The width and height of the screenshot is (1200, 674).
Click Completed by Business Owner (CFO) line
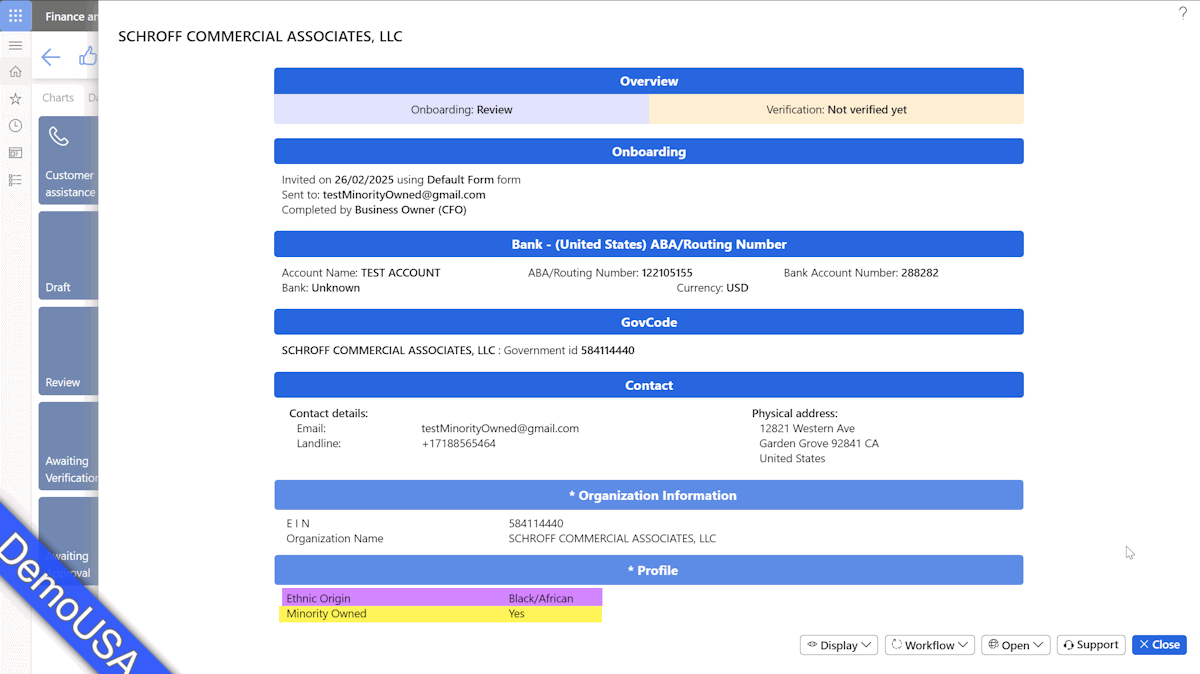[374, 210]
